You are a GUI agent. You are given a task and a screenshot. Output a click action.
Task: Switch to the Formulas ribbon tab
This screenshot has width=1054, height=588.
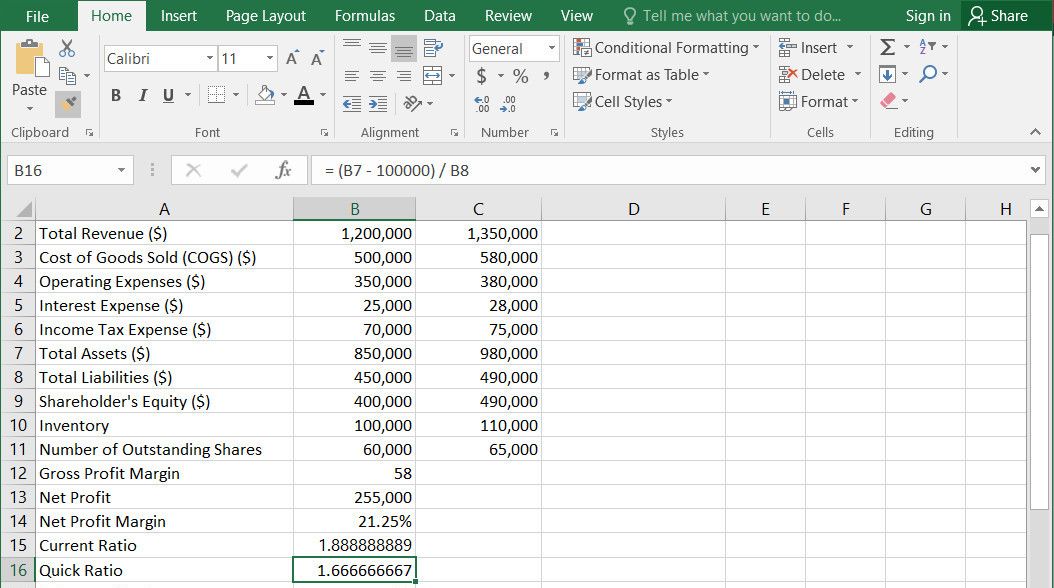(x=364, y=16)
